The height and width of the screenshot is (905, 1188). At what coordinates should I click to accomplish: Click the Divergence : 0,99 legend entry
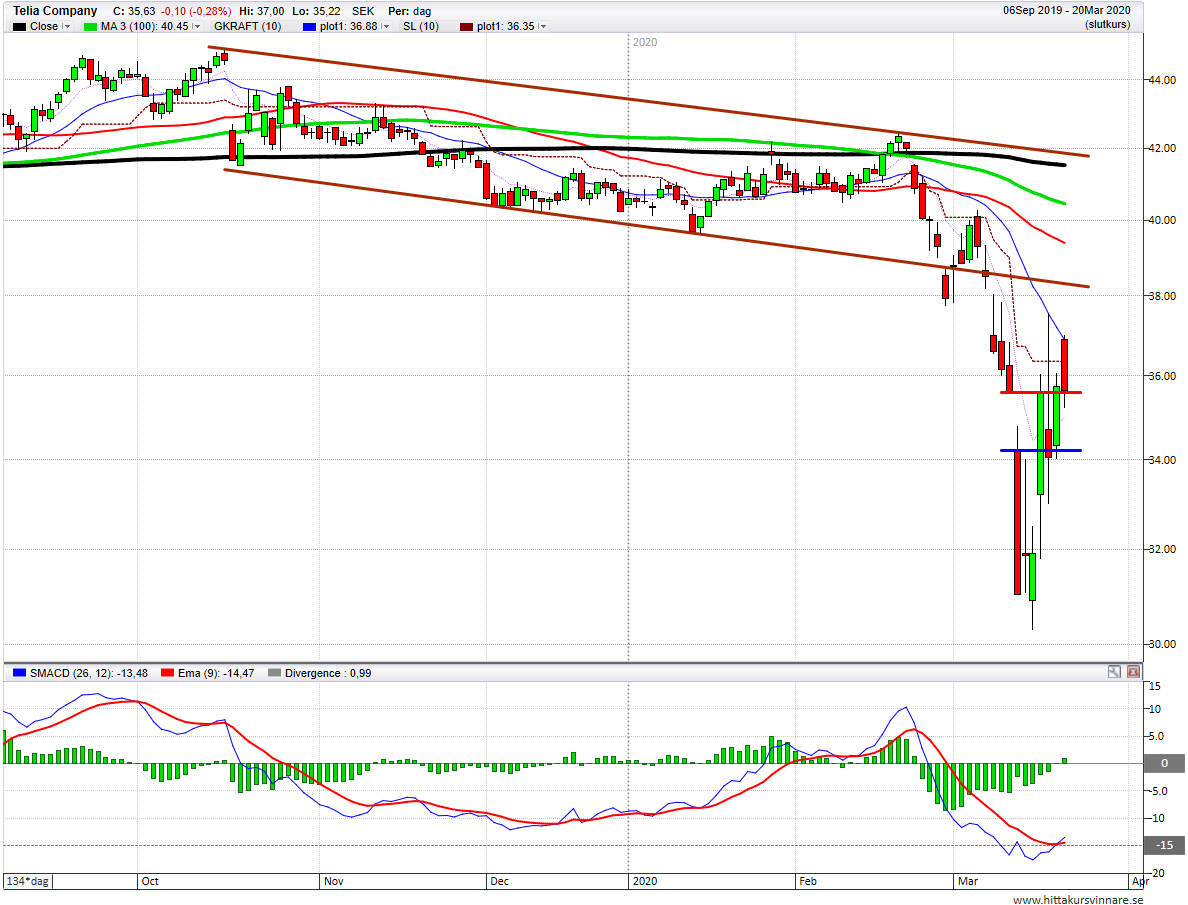[x=328, y=673]
